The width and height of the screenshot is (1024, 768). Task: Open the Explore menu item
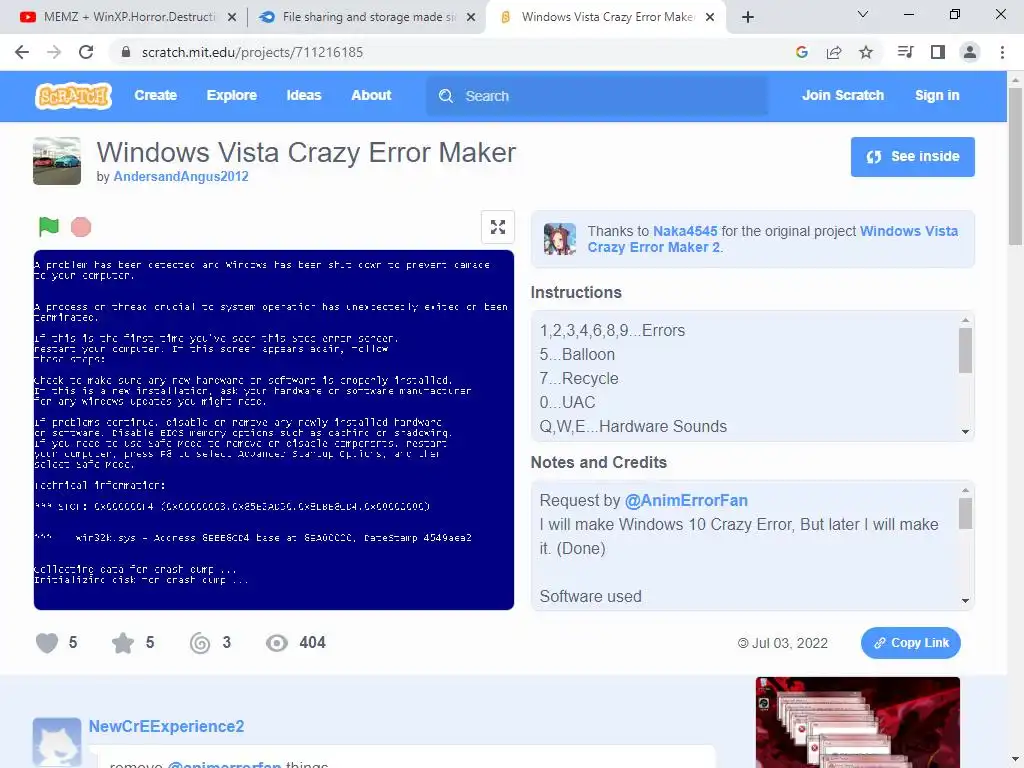(x=231, y=95)
